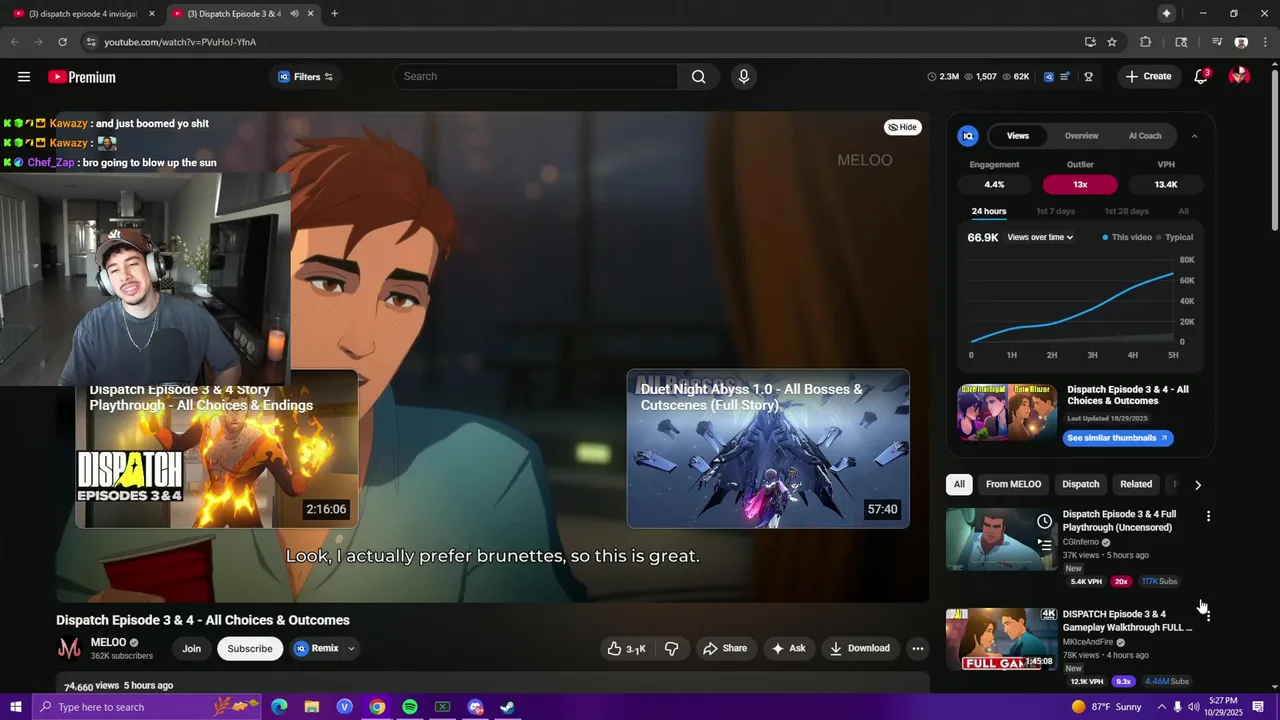This screenshot has height=720, width=1280.
Task: Switch to the AI Coach tab
Action: [1145, 136]
